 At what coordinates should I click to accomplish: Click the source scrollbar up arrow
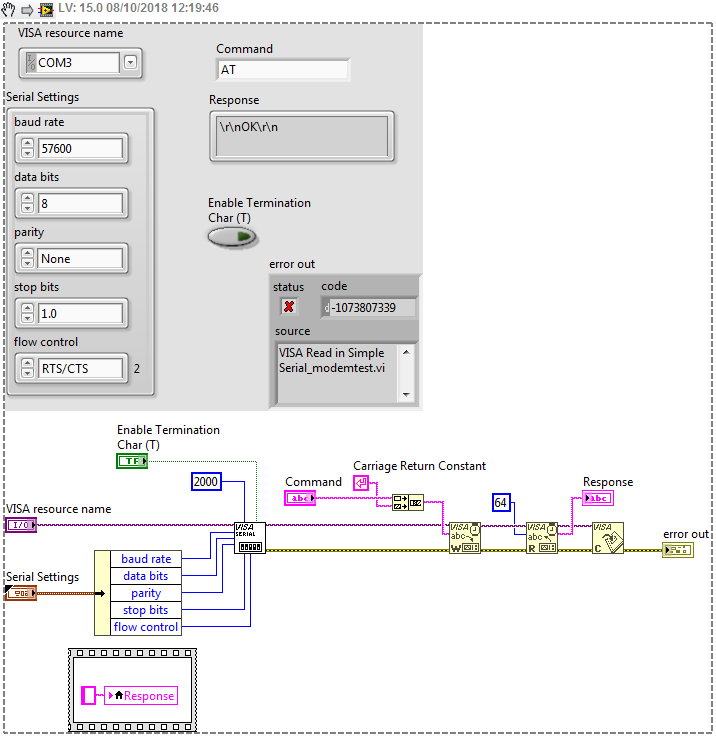coord(407,352)
